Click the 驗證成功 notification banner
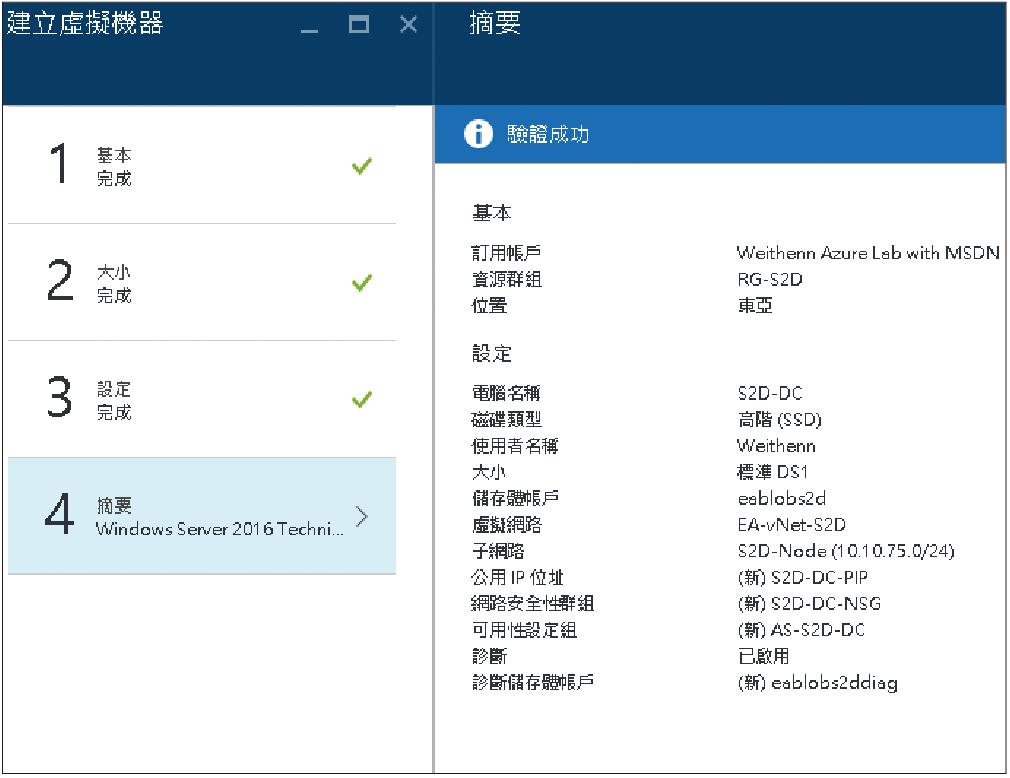Viewport: 1010px width, 778px height. 720,134
